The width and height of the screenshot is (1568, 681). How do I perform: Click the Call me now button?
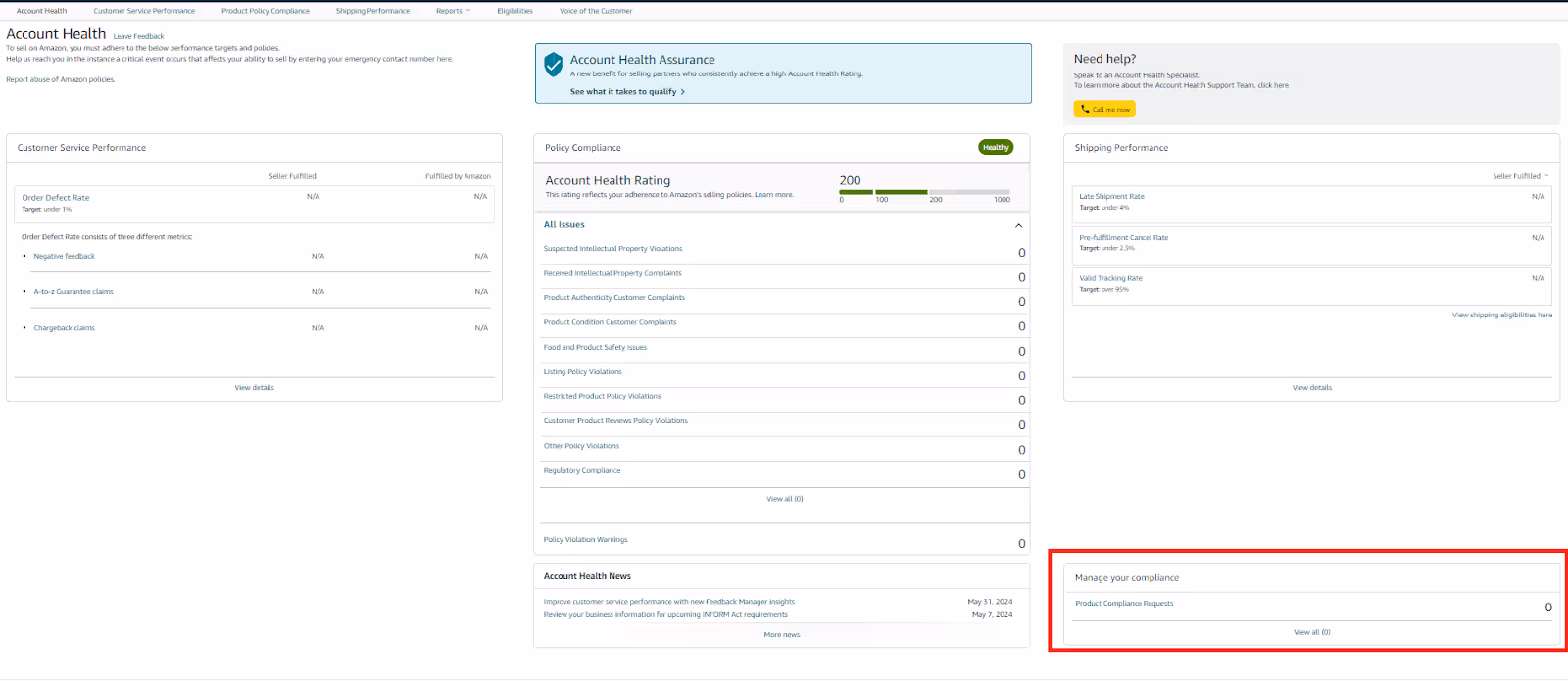point(1104,110)
